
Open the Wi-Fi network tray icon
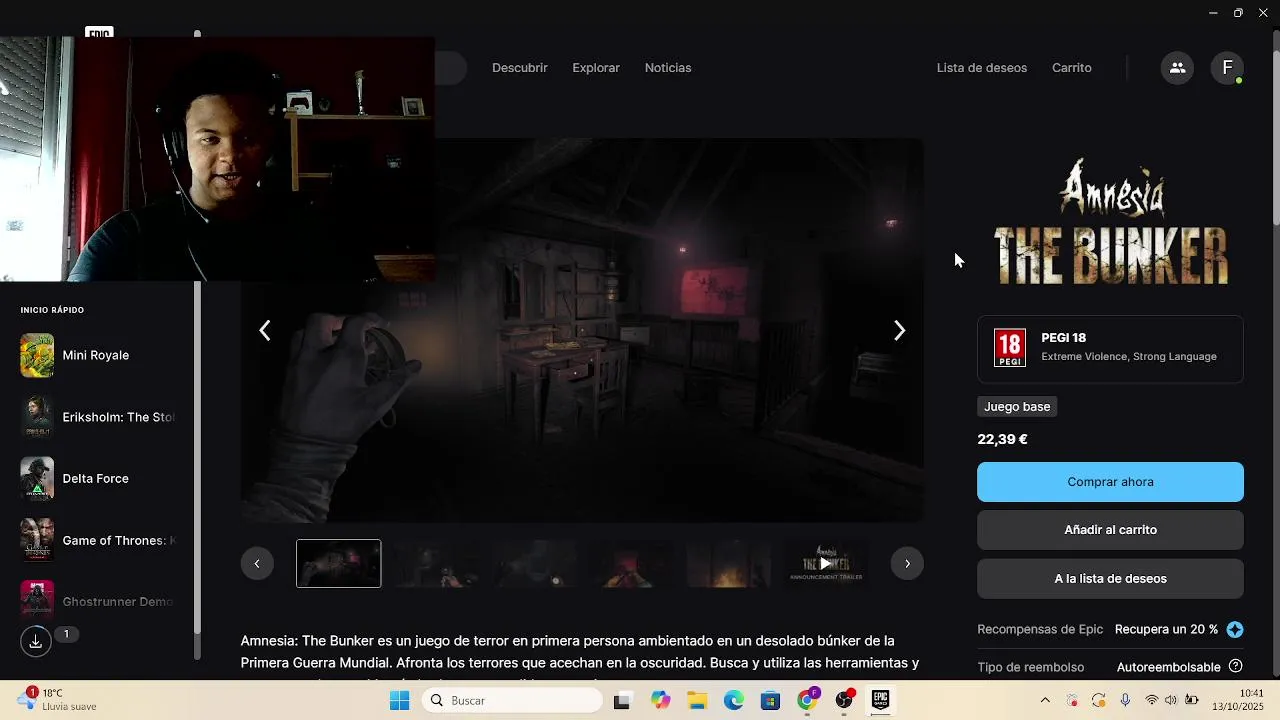(1151, 700)
